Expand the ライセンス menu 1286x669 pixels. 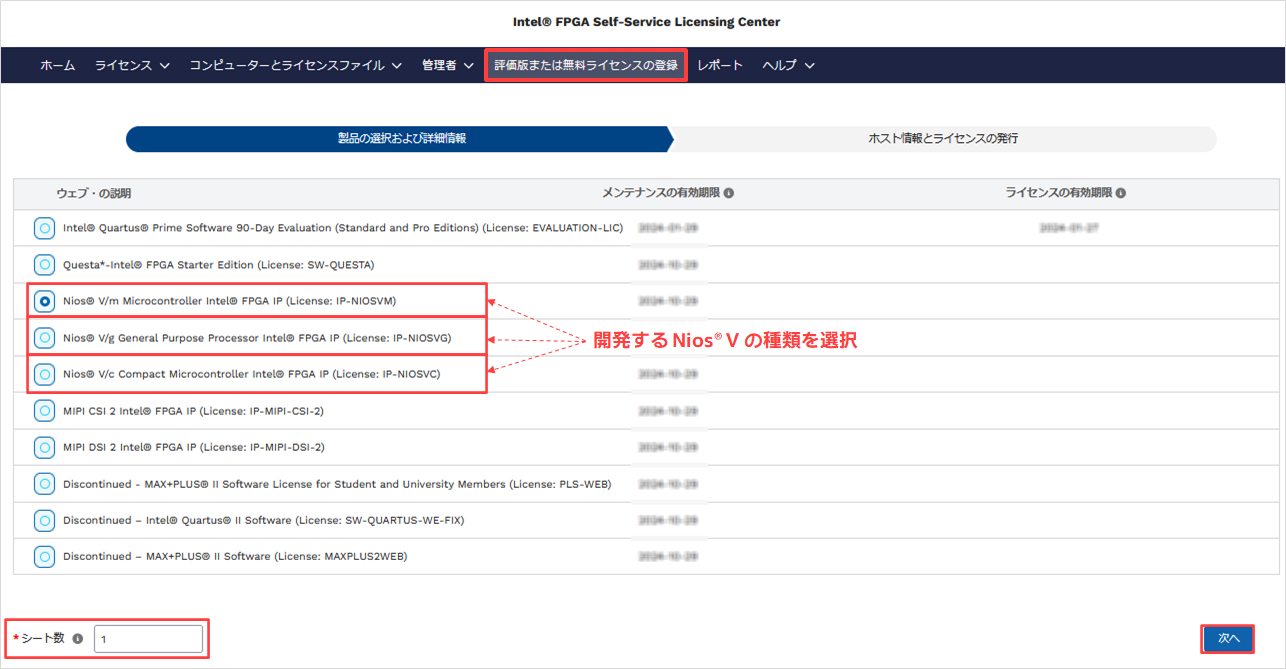(133, 65)
